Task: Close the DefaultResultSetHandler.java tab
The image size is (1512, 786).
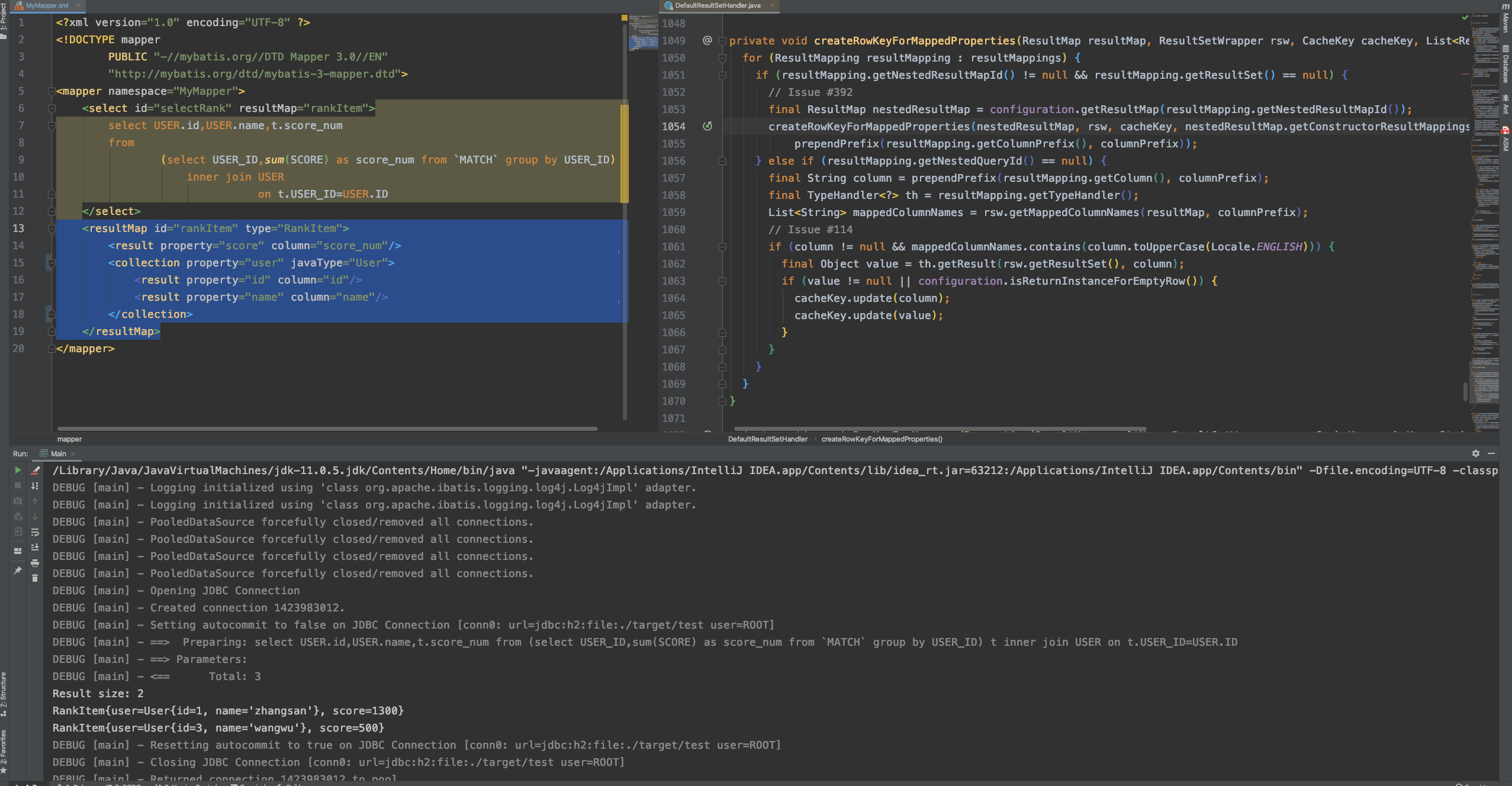Action: (772, 5)
